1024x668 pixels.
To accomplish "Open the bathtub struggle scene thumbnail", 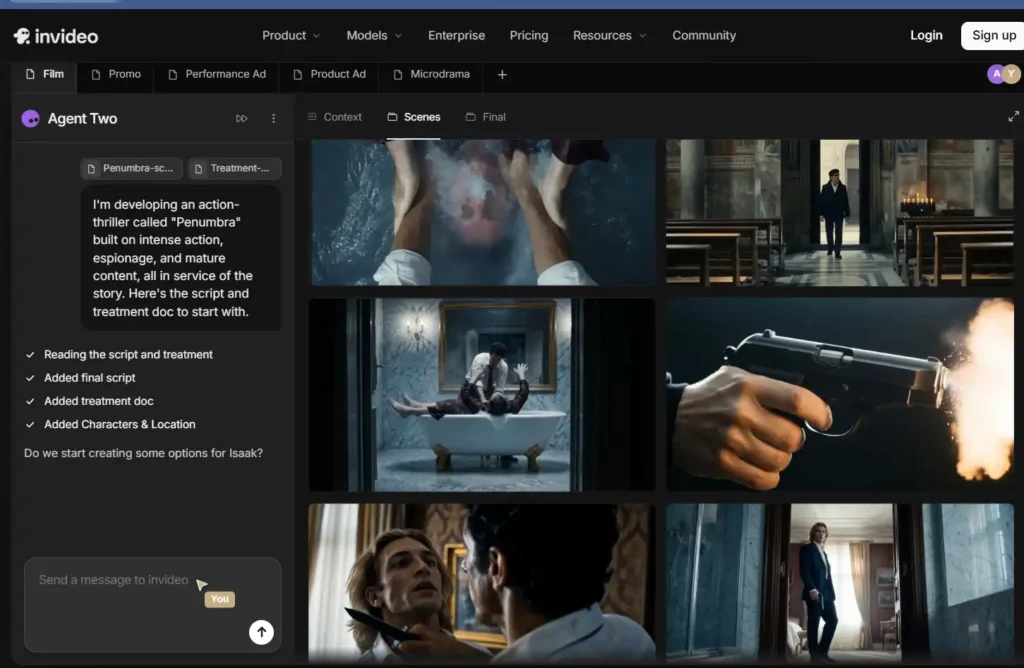I will 482,394.
